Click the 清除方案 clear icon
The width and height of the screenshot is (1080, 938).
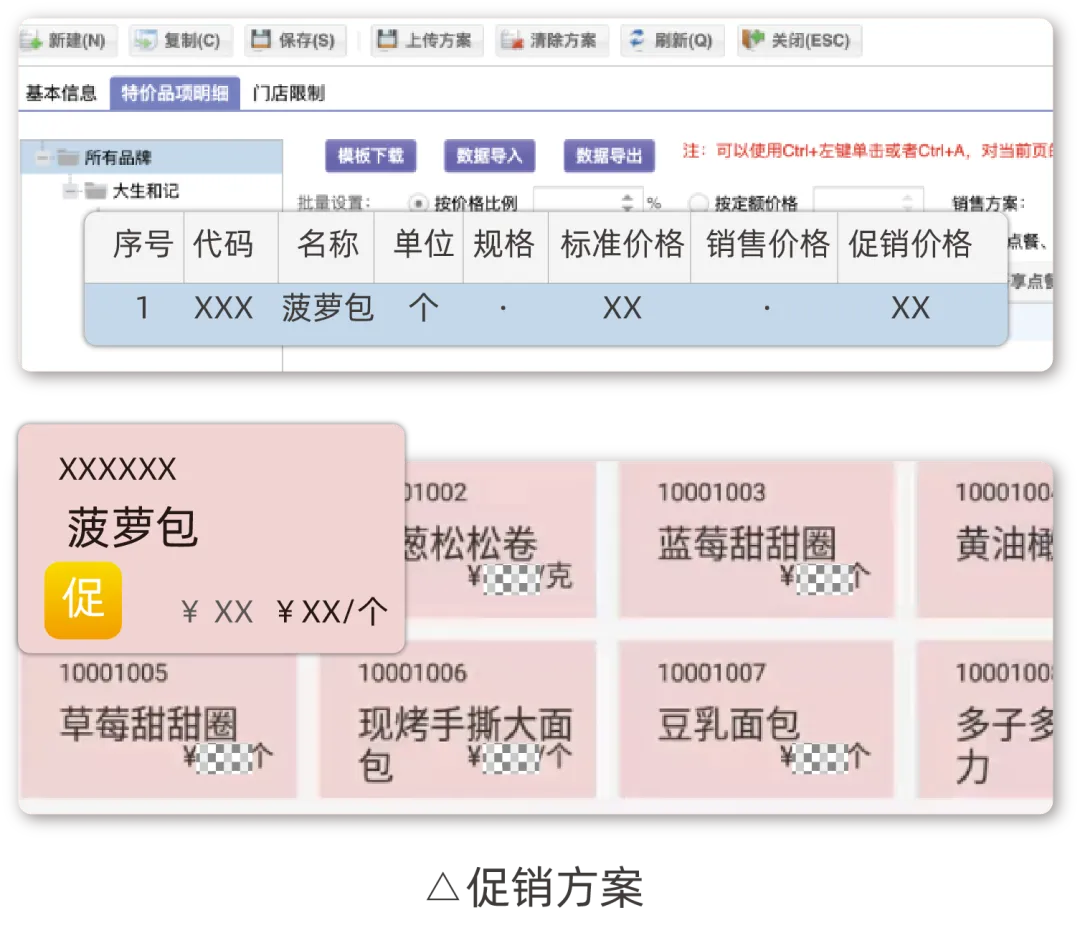click(512, 41)
